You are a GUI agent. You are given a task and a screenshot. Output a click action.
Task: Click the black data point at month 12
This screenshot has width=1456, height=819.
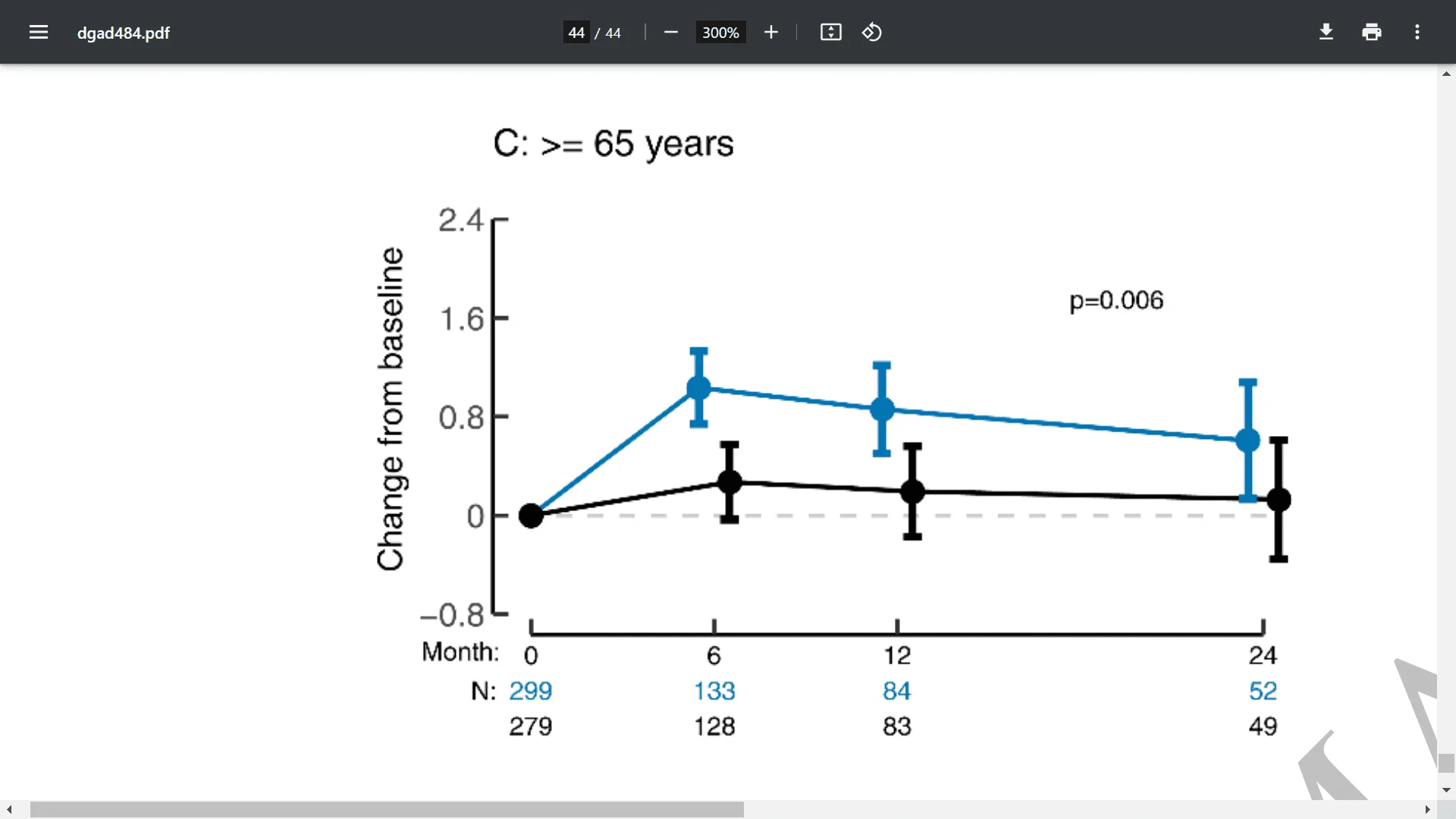click(912, 491)
